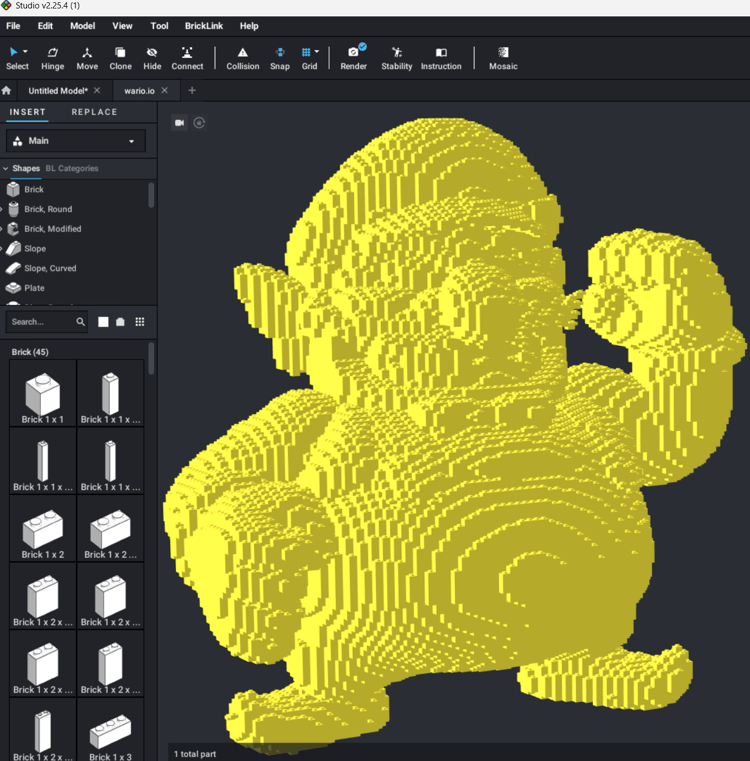Choose the Hinge tool
This screenshot has width=750, height=761.
[52, 58]
